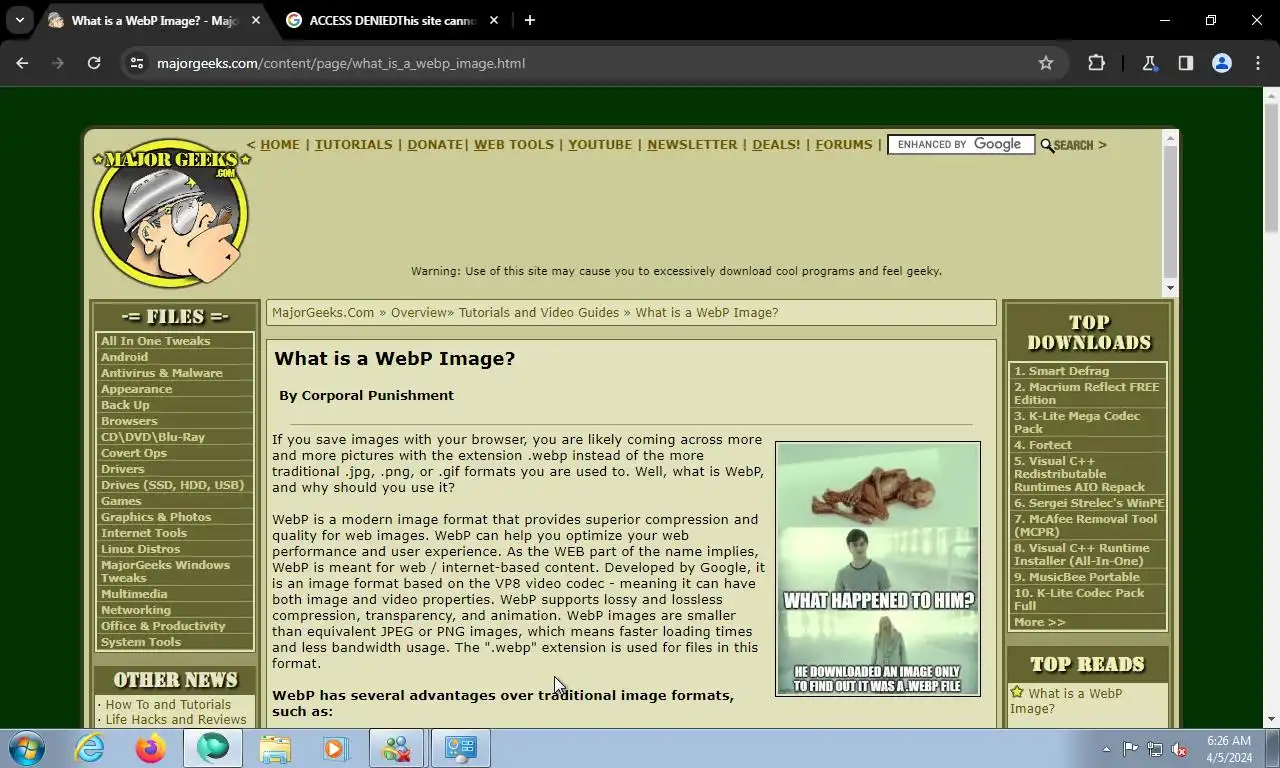Click MajorGeeks.Com breadcrumb link
This screenshot has width=1280, height=768.
coord(323,313)
